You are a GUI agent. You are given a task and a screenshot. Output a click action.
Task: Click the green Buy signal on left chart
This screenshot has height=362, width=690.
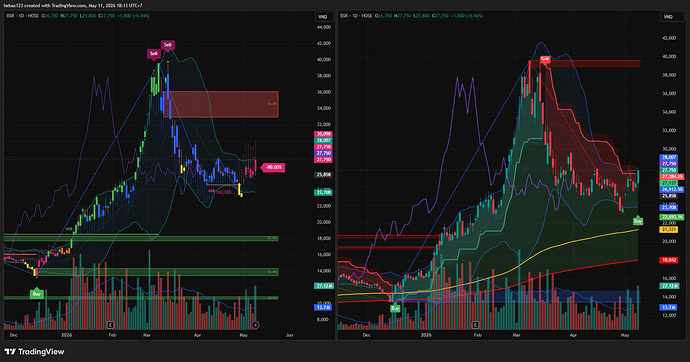(37, 294)
